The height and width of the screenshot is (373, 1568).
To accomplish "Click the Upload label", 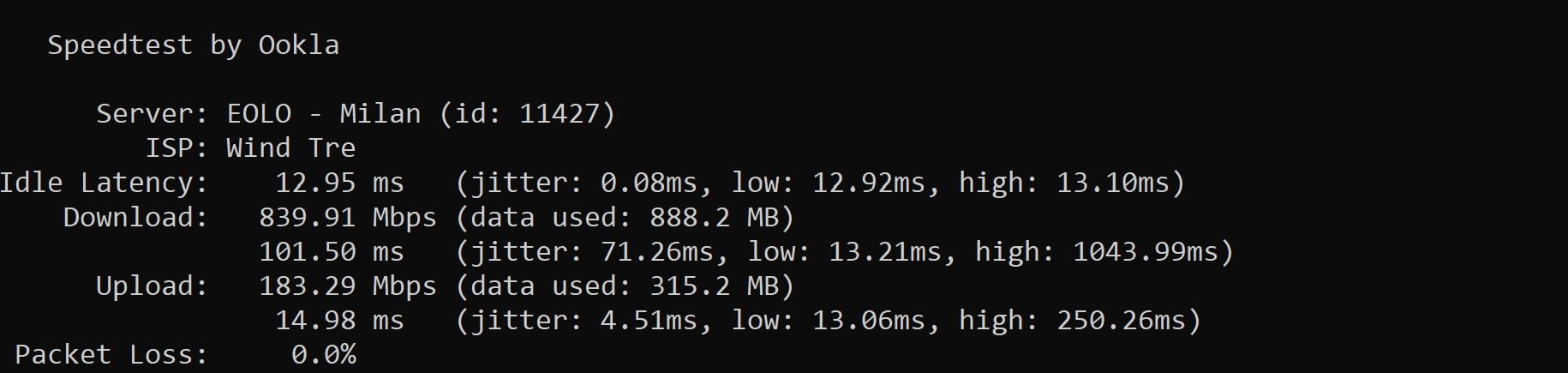I will pos(152,286).
